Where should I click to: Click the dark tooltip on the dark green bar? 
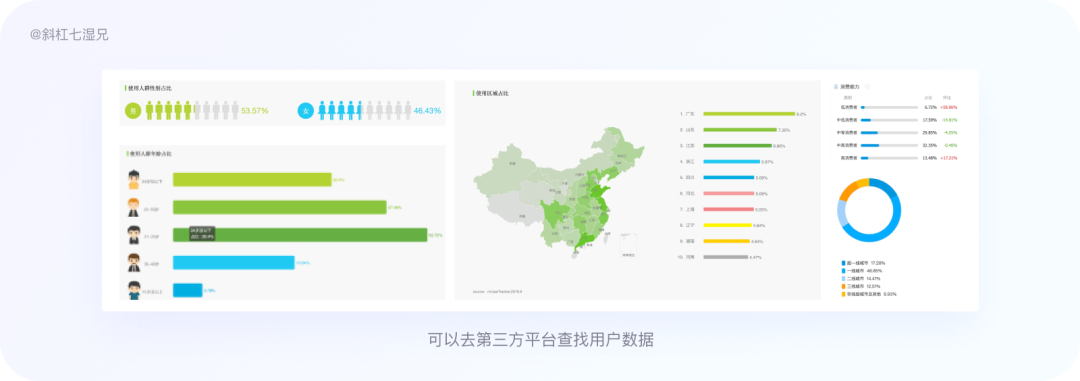(202, 234)
